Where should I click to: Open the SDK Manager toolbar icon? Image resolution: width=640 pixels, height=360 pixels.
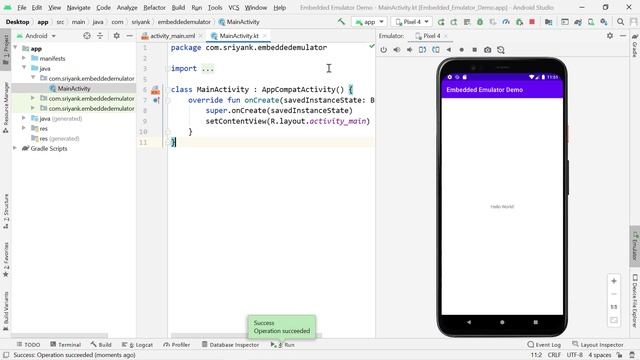pyautogui.click(x=604, y=22)
